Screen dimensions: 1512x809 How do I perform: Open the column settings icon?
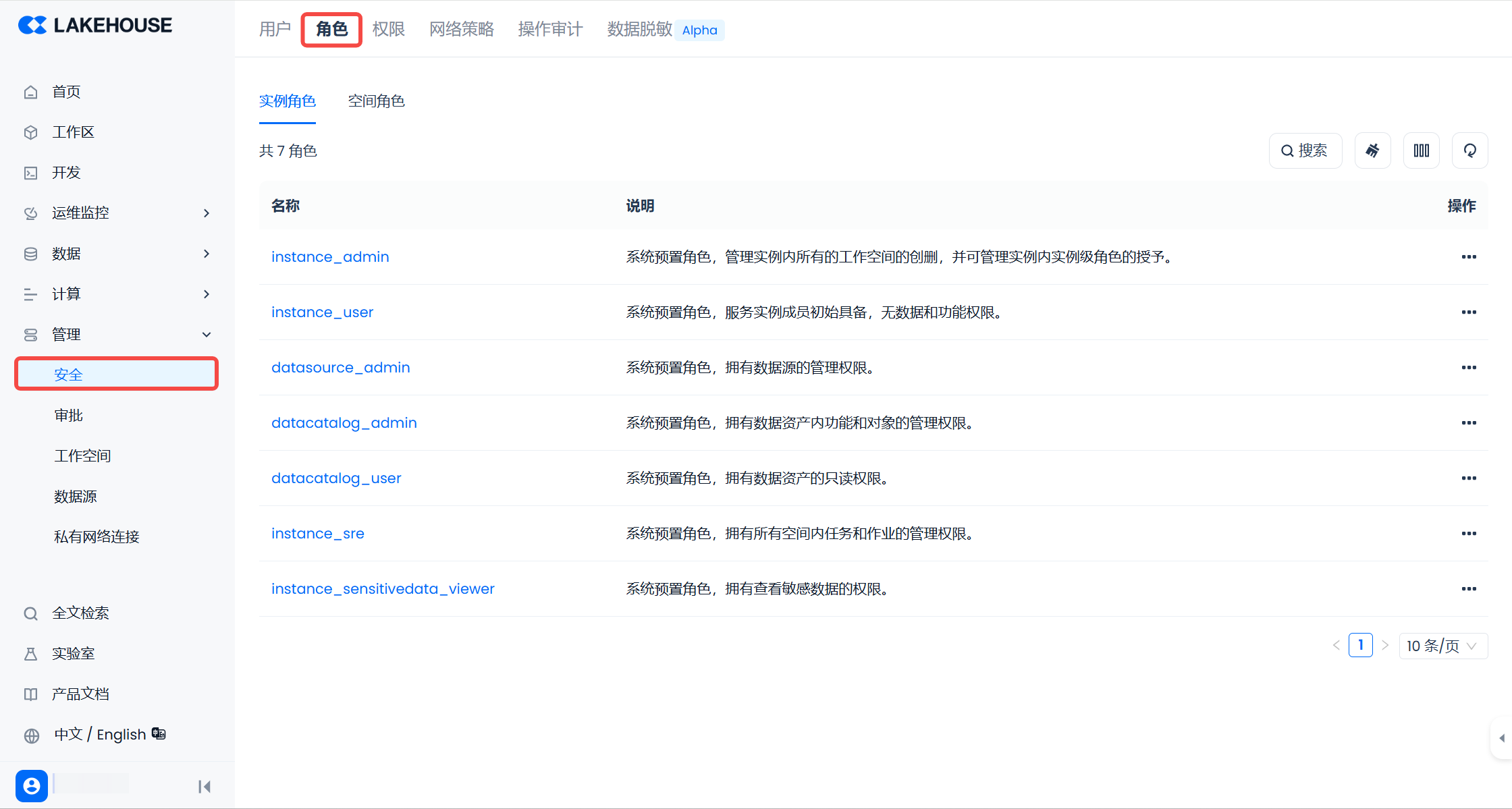(x=1421, y=150)
